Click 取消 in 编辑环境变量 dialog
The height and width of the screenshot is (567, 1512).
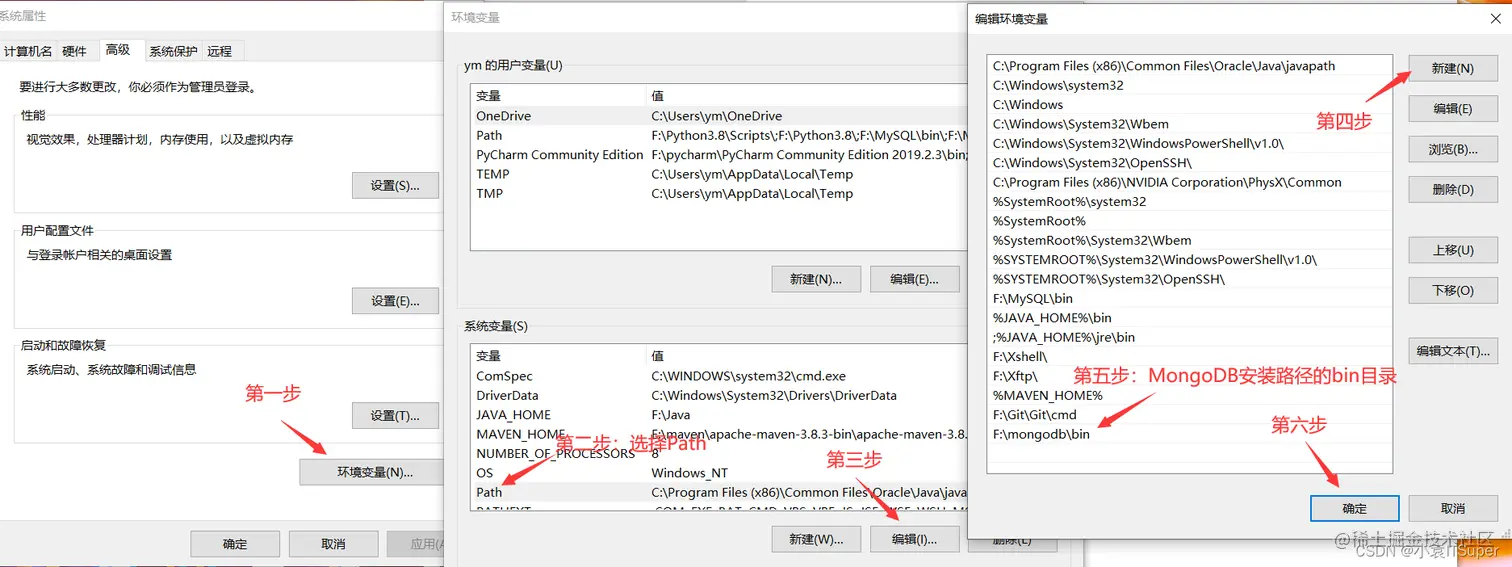coord(1453,508)
